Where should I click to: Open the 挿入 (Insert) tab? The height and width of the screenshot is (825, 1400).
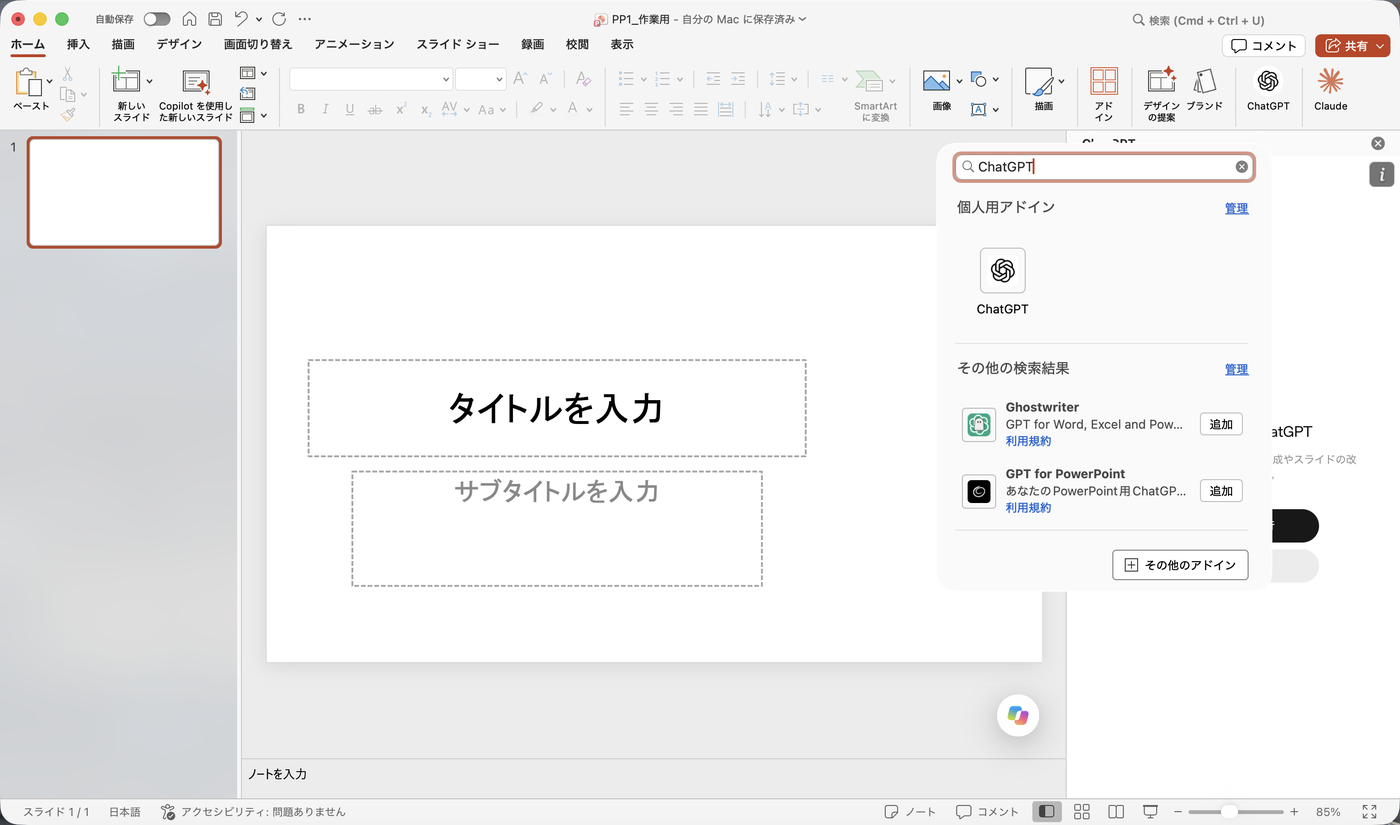pyautogui.click(x=78, y=44)
